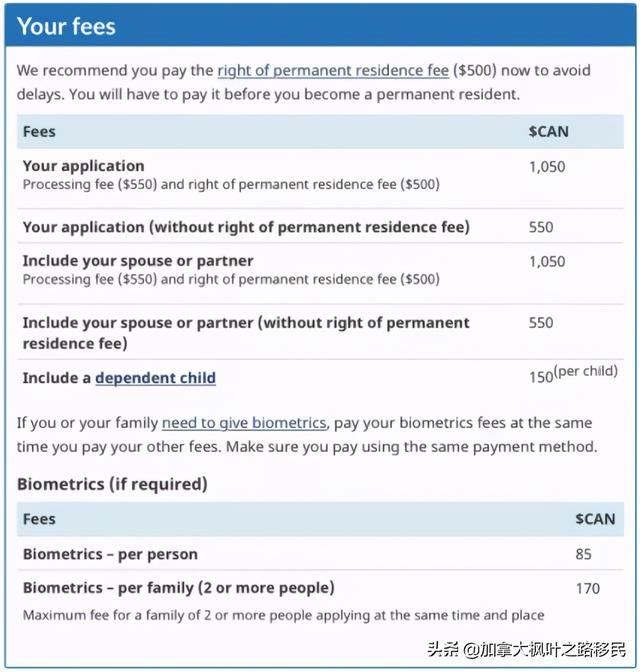Image resolution: width=640 pixels, height=672 pixels.
Task: Select the 85 biometrics fee amount
Action: pyautogui.click(x=583, y=554)
